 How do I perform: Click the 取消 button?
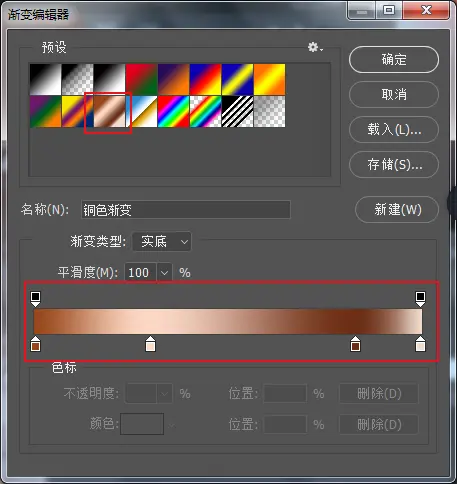click(x=394, y=94)
